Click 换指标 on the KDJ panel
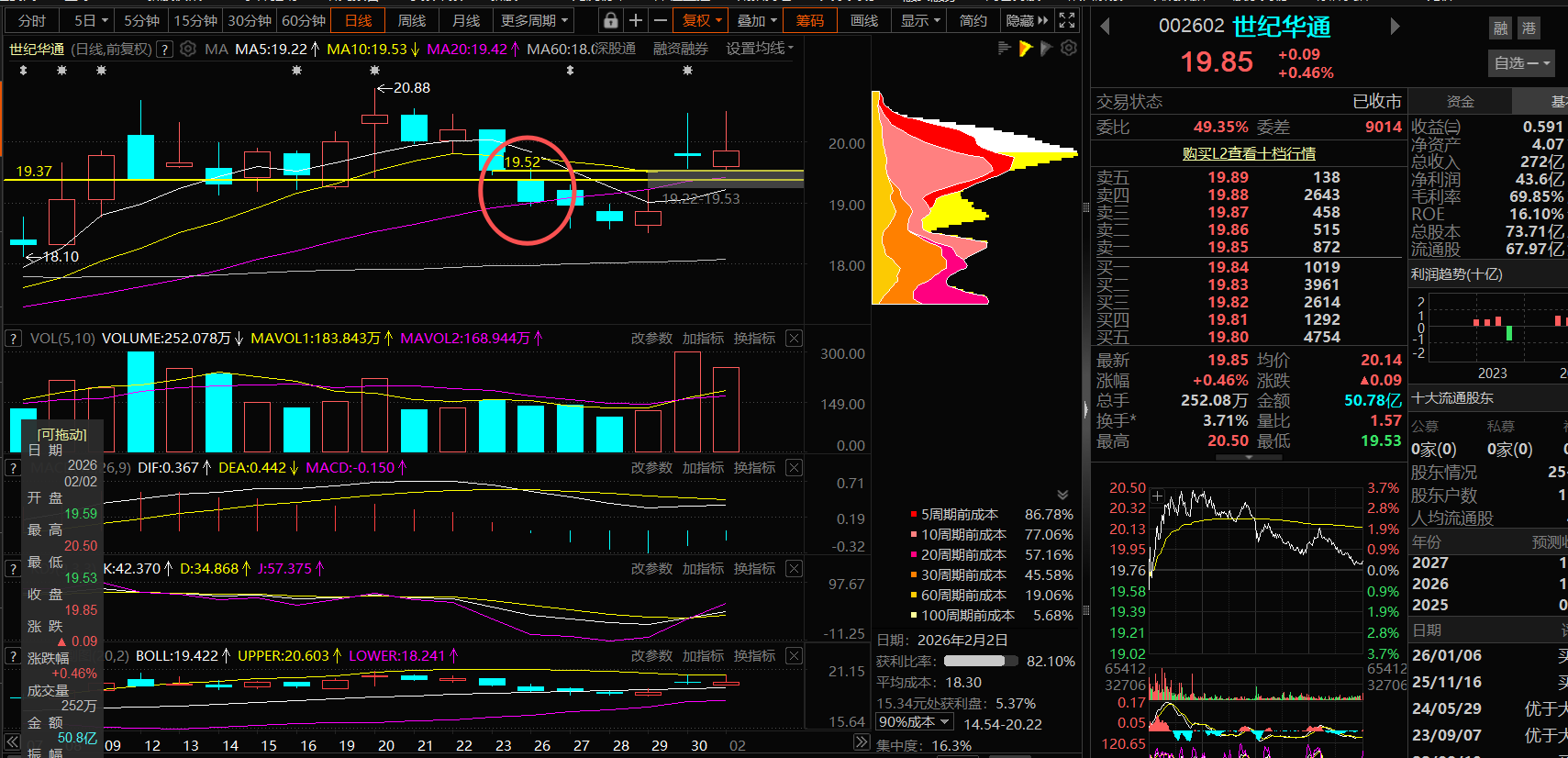 click(x=754, y=569)
